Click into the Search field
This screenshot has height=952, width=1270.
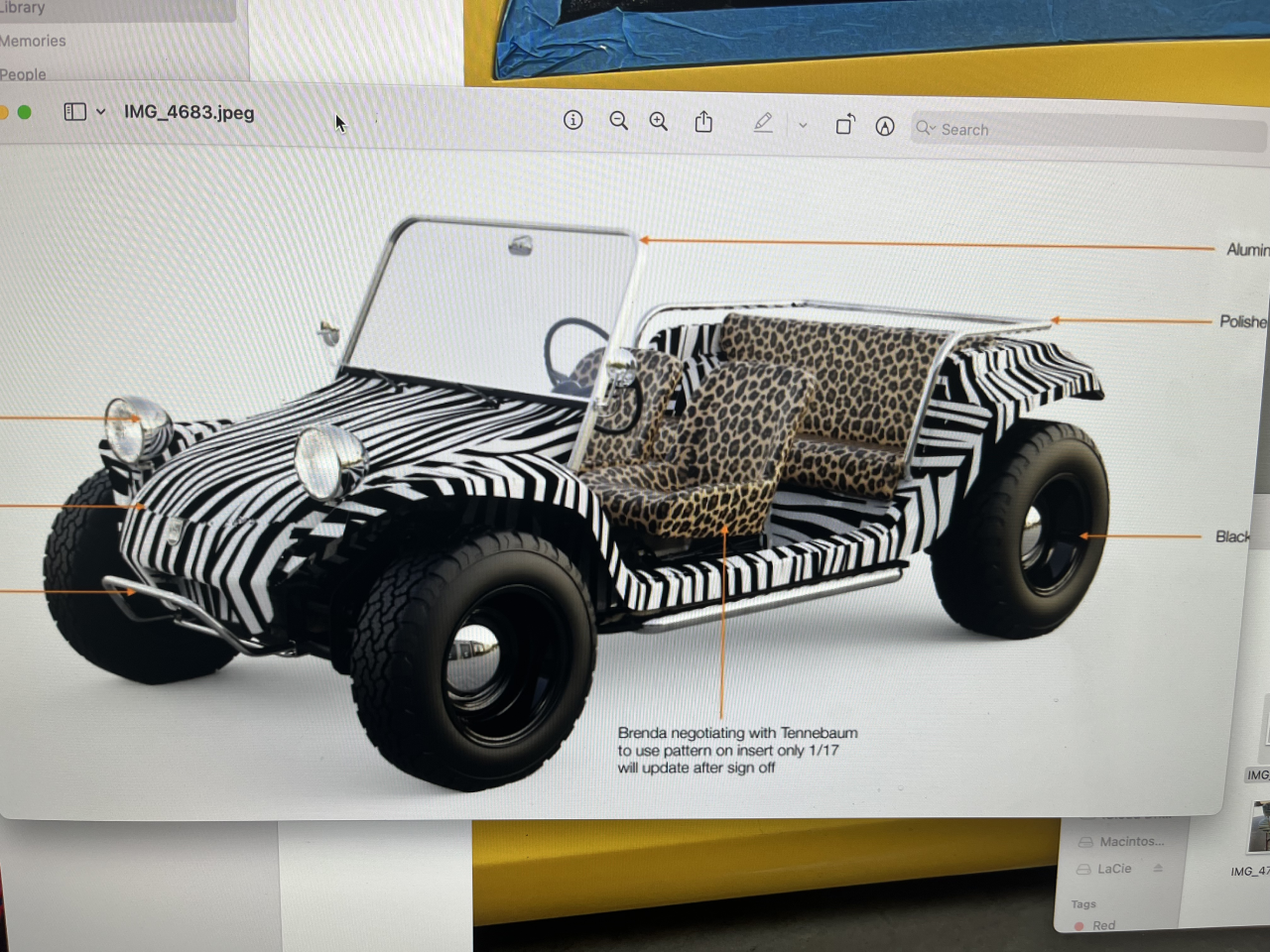tap(1088, 130)
